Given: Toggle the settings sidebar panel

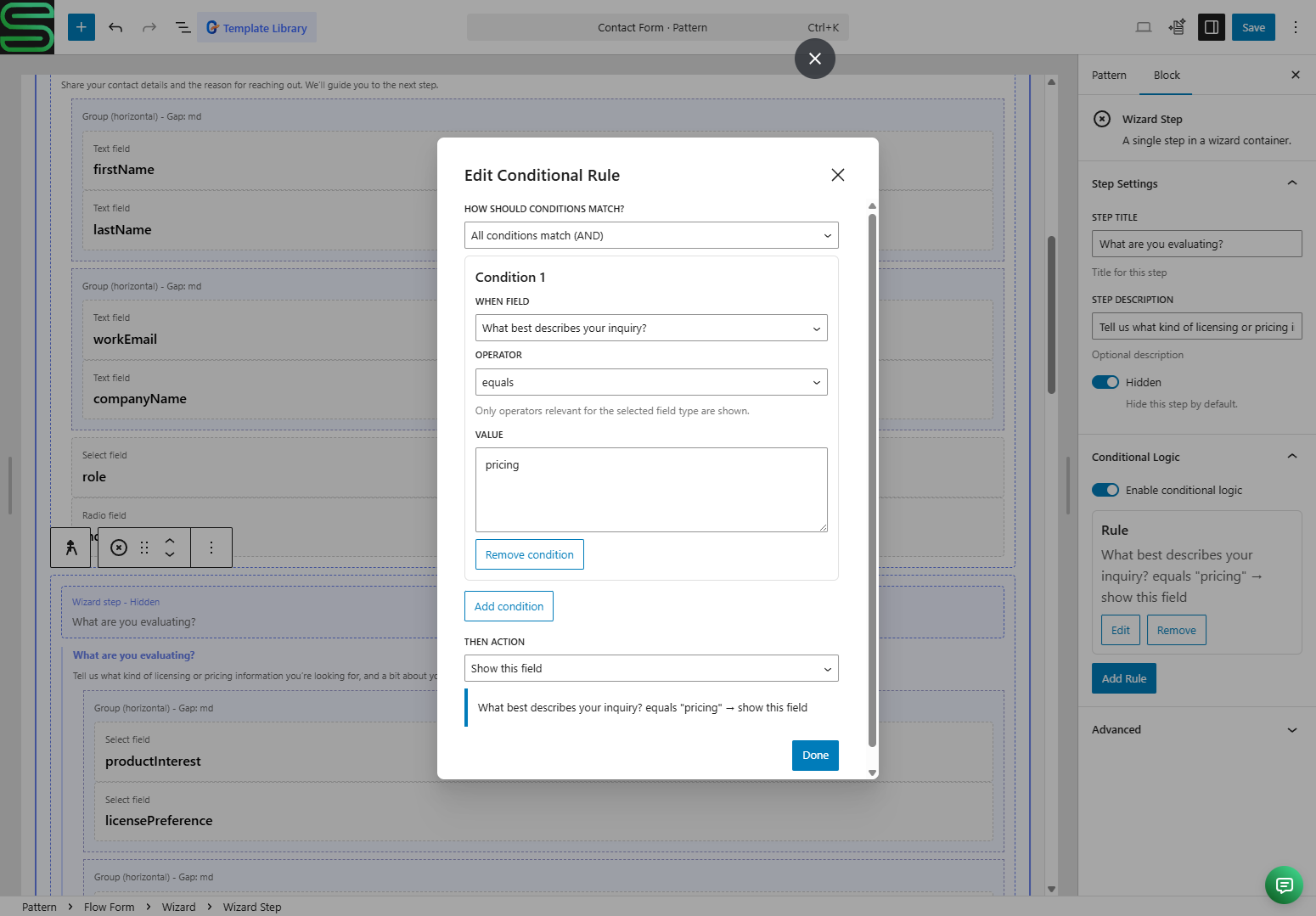Looking at the screenshot, I should tap(1212, 27).
